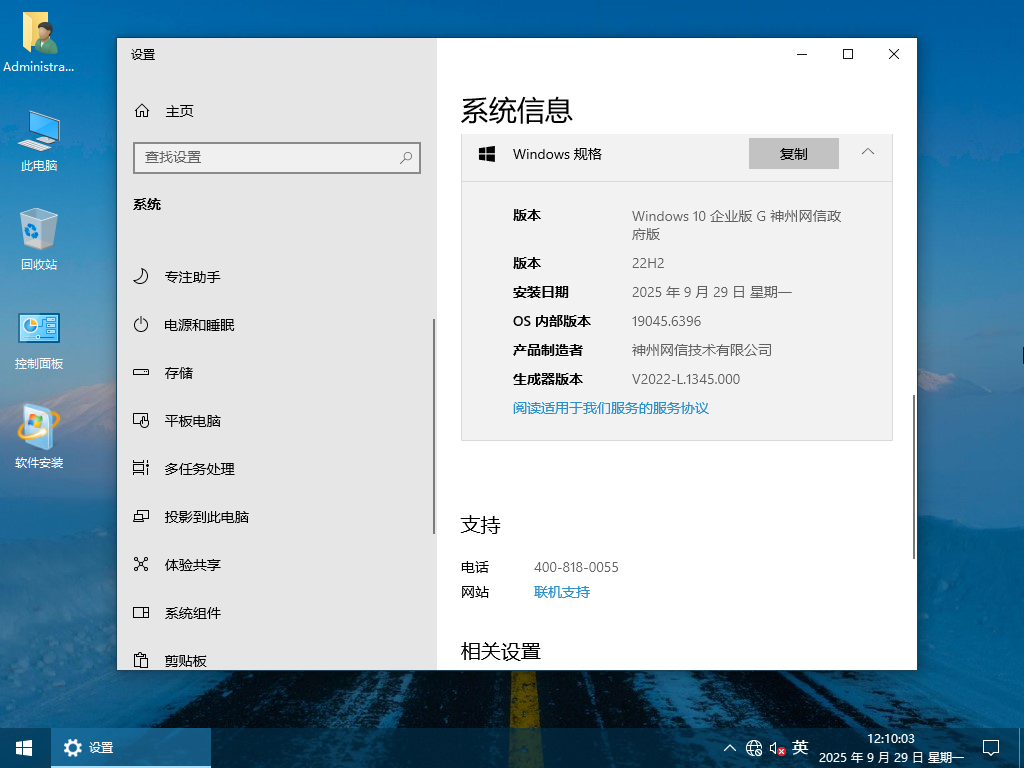1024x768 pixels.
Task: Toggle the input language indicator 英
Action: (800, 747)
